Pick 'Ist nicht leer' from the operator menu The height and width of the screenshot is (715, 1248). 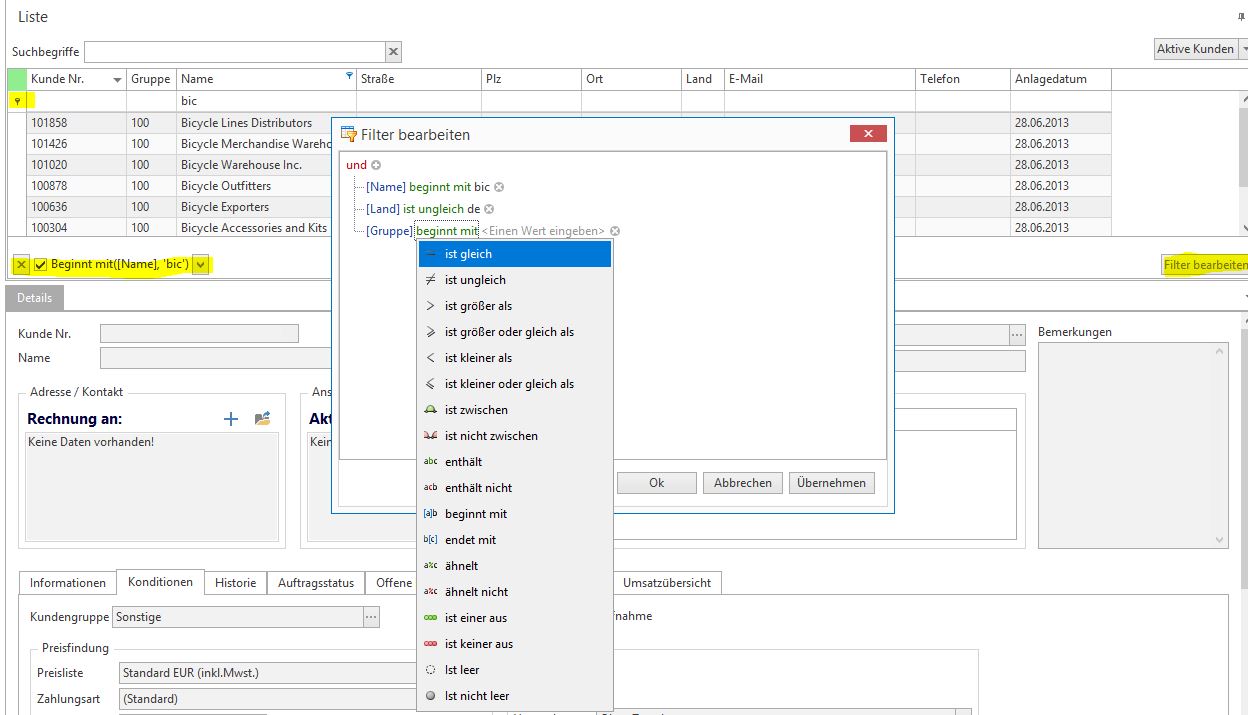tap(477, 696)
